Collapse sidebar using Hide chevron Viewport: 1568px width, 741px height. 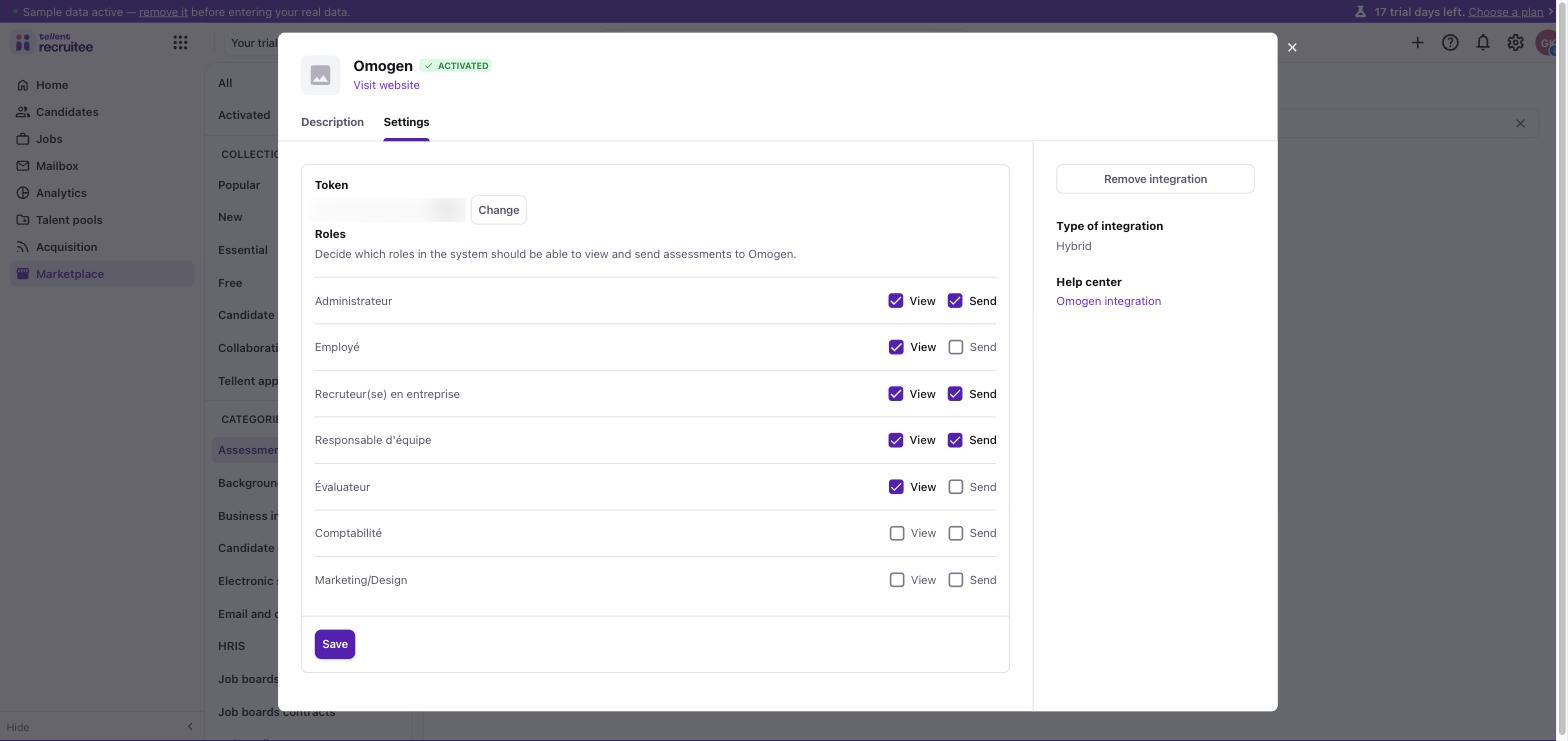click(190, 727)
